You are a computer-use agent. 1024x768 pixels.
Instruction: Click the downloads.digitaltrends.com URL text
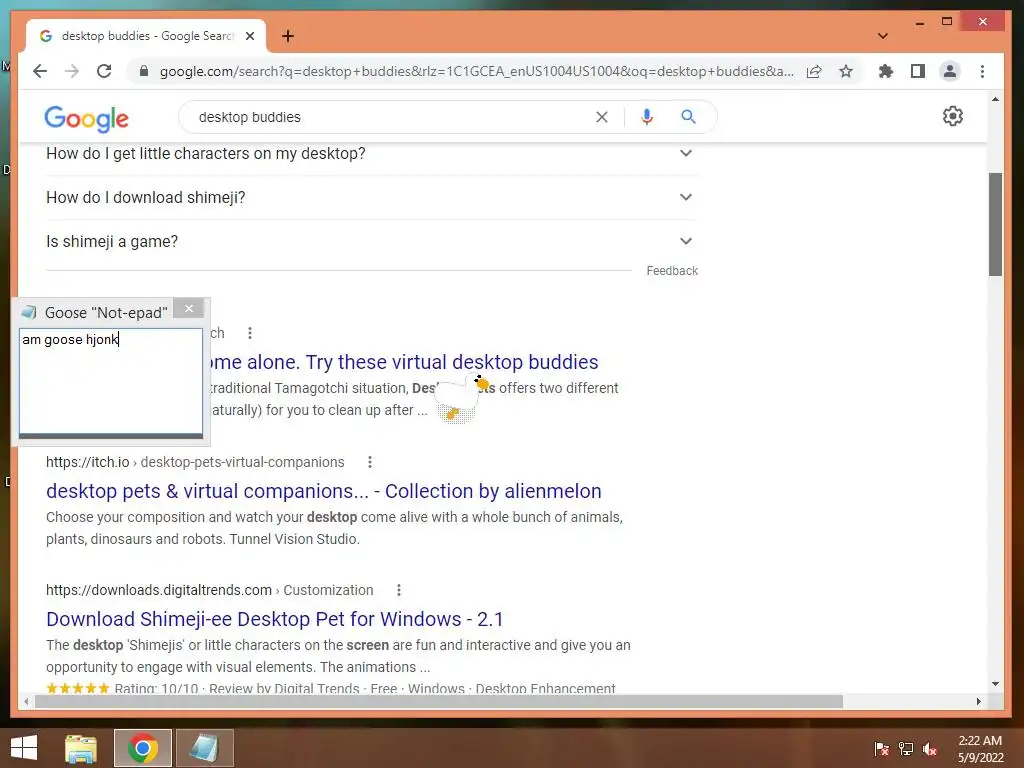point(210,590)
